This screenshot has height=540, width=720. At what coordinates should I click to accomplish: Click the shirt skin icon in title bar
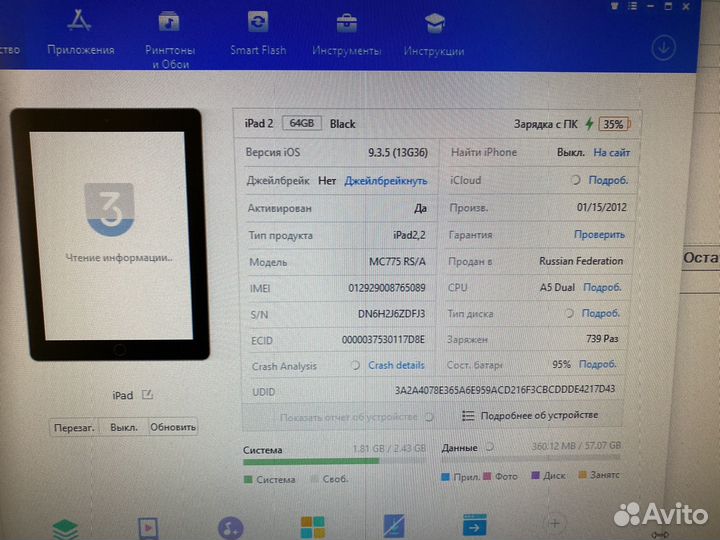coord(614,6)
